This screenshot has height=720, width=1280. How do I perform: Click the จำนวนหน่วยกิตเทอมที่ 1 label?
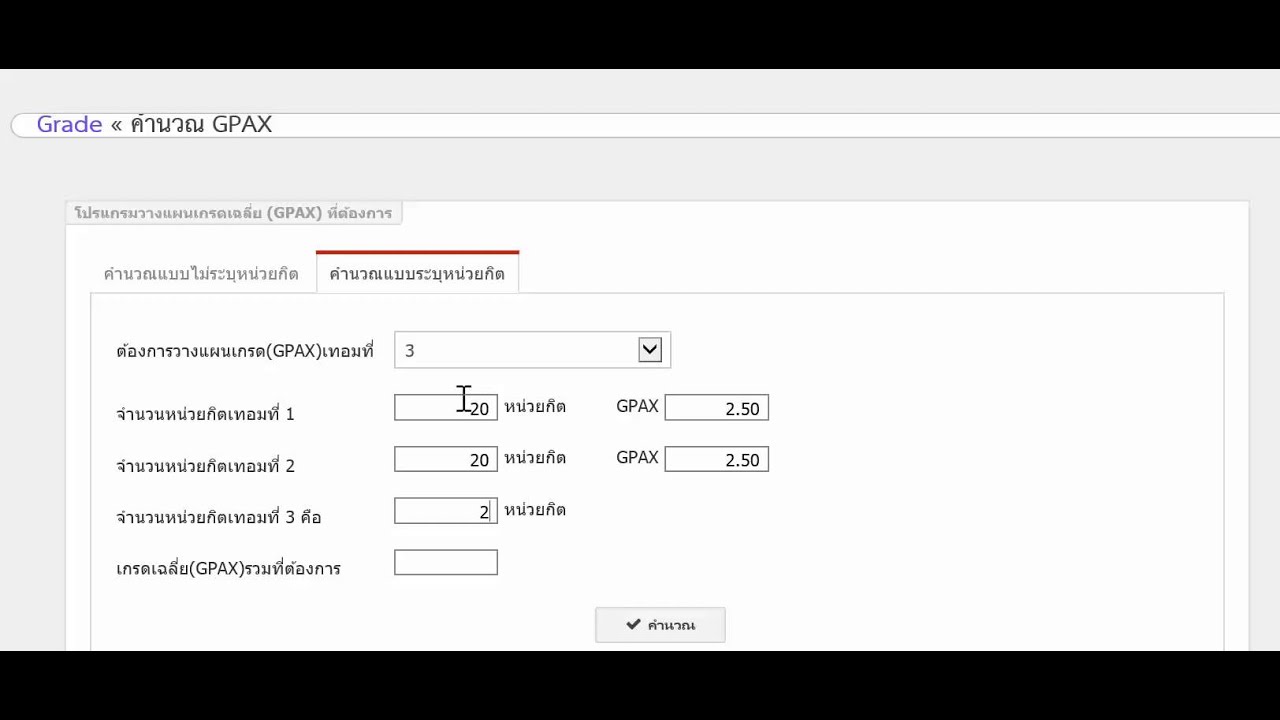coord(205,413)
